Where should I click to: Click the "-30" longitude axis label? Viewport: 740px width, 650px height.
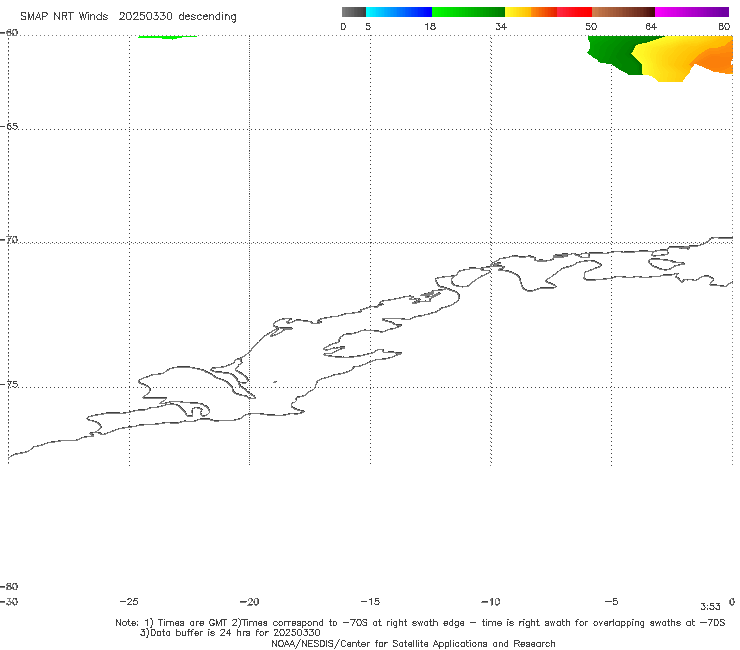pos(9,602)
